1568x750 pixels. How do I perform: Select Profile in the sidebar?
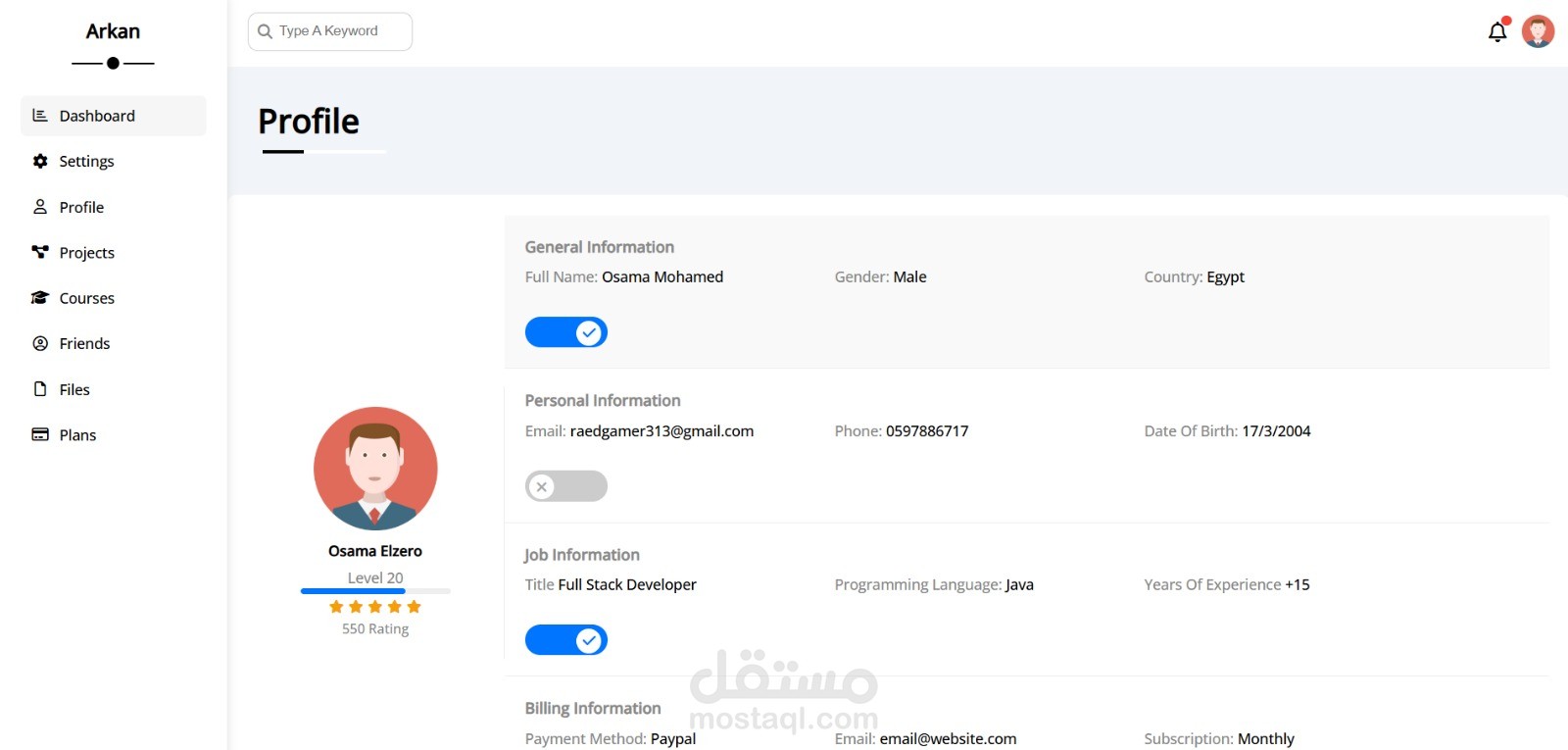coord(114,207)
